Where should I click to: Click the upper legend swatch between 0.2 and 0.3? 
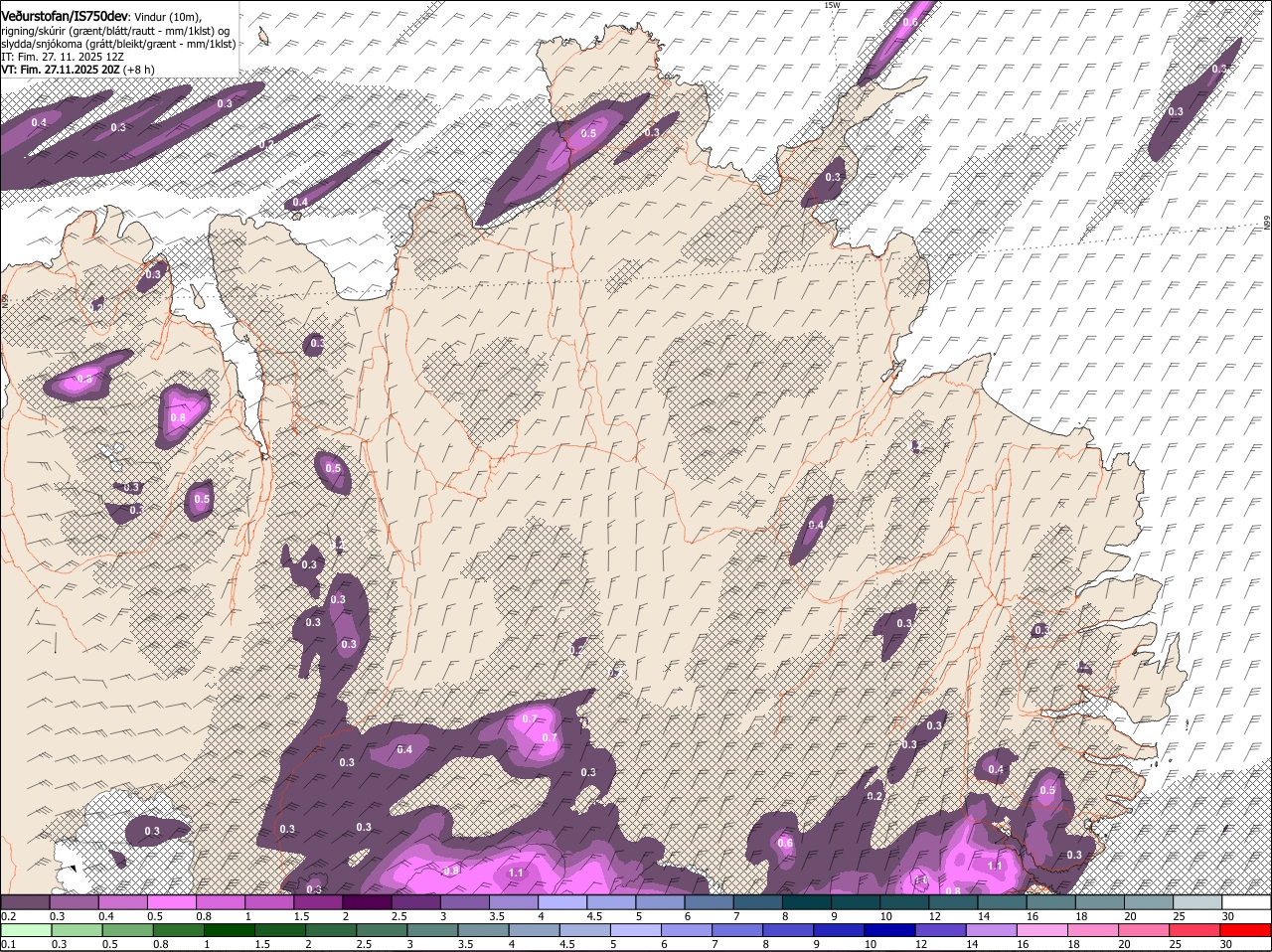[25, 902]
